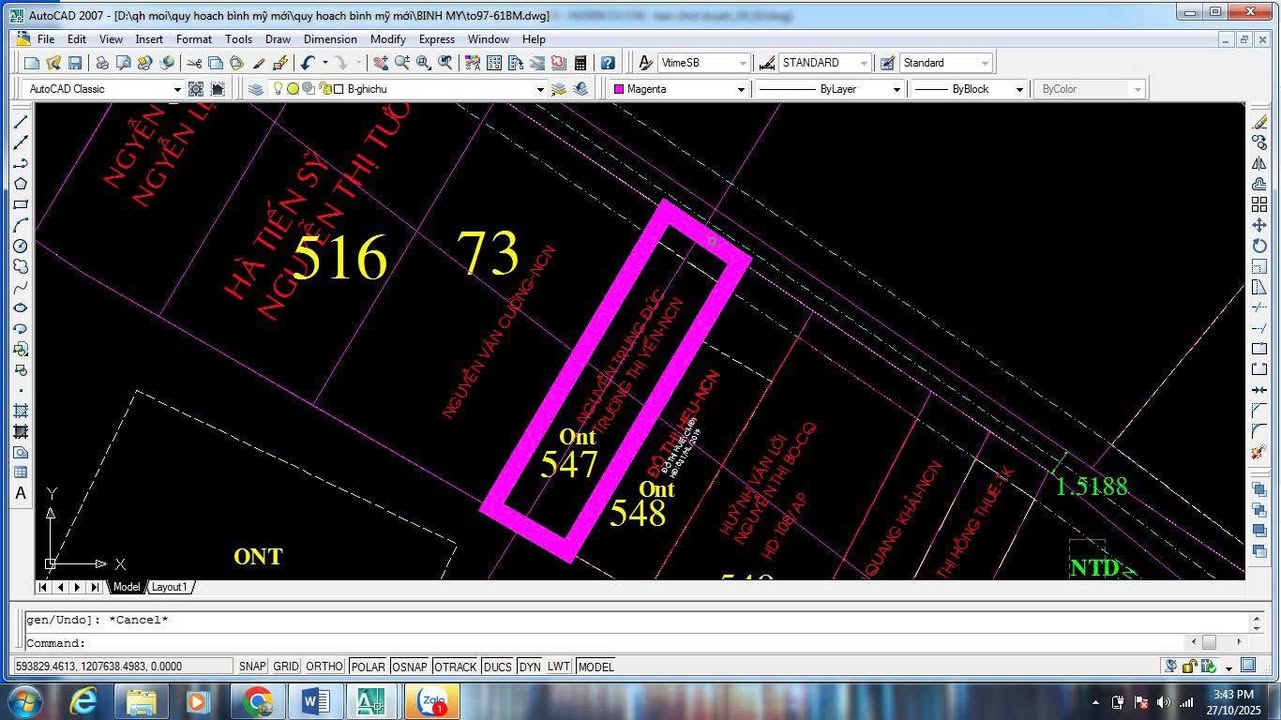Screen dimensions: 1281x720
Task: Click the Undo arrow icon
Action: (x=308, y=63)
